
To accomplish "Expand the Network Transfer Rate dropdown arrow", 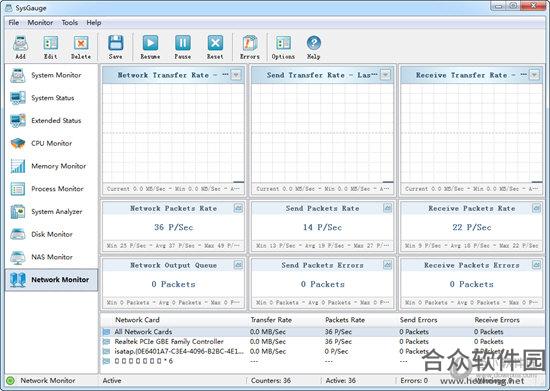I will tap(236, 75).
